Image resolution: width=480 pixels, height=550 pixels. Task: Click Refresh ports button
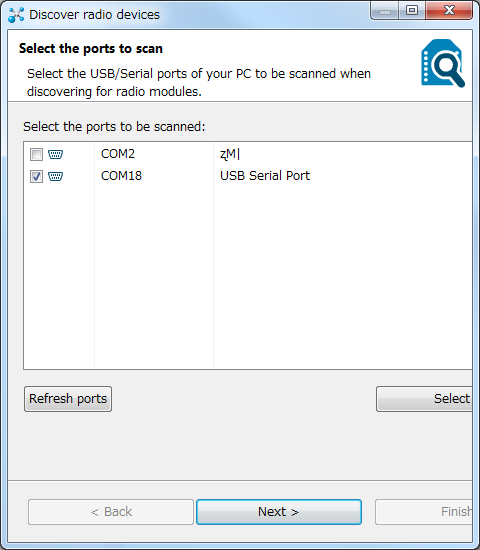click(x=68, y=399)
